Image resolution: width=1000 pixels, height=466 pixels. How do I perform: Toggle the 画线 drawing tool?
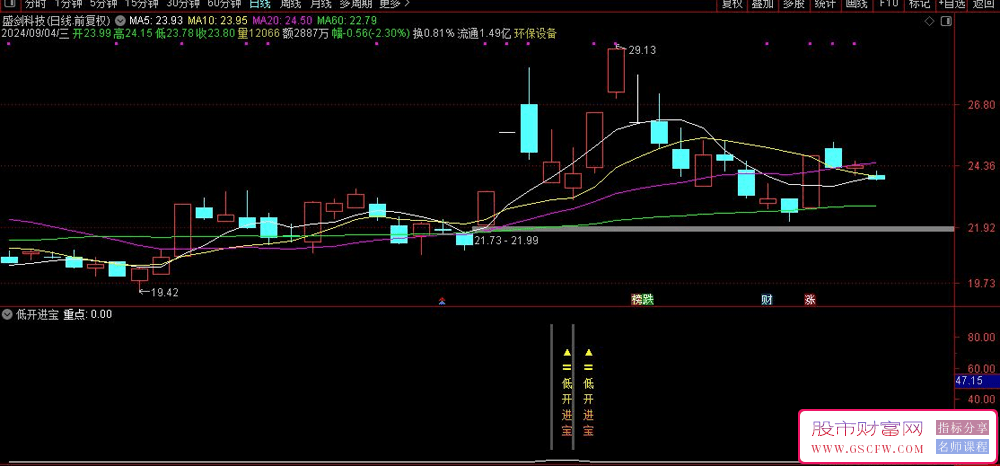point(856,4)
